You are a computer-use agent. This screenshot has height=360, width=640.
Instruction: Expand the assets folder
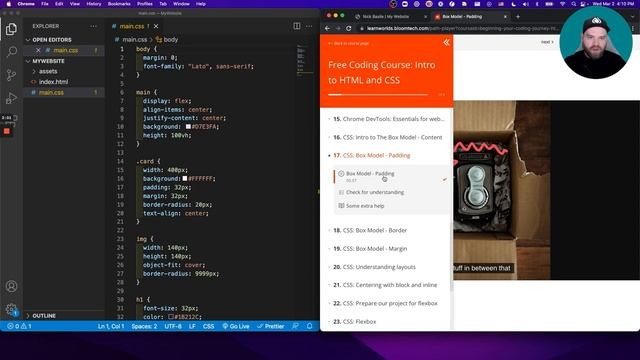[48, 71]
